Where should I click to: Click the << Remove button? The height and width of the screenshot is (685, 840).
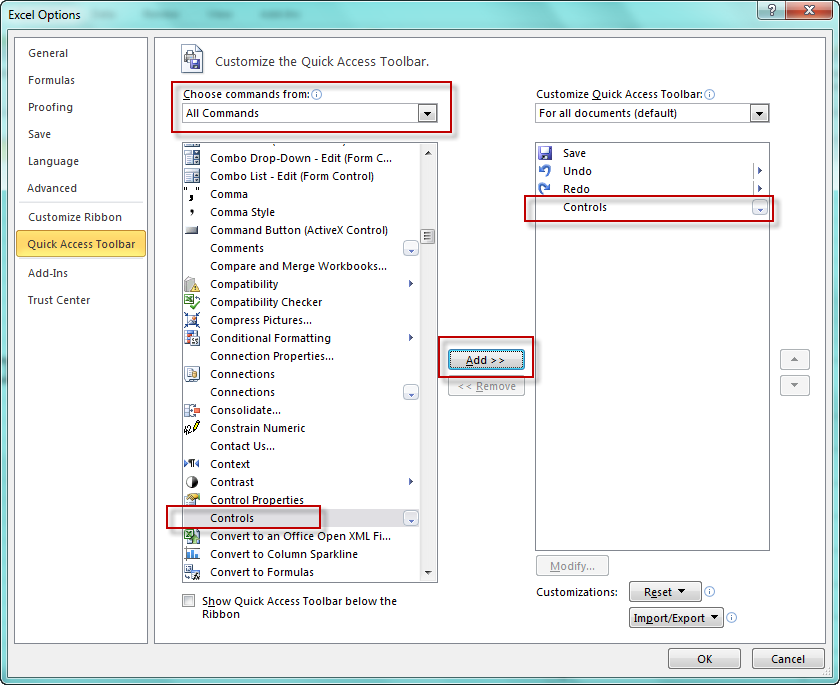[x=486, y=386]
